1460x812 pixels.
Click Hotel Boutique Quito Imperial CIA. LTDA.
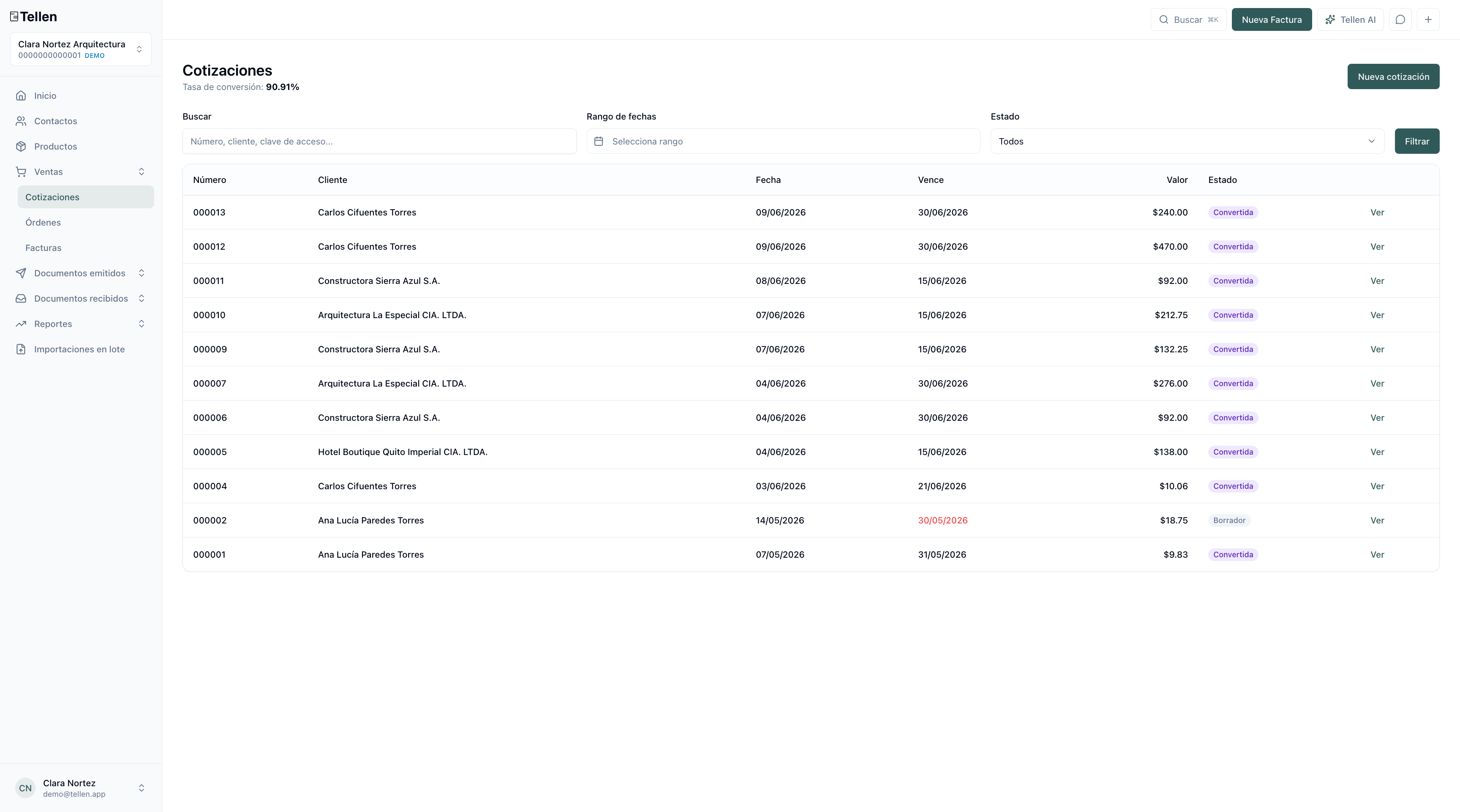pyautogui.click(x=403, y=452)
